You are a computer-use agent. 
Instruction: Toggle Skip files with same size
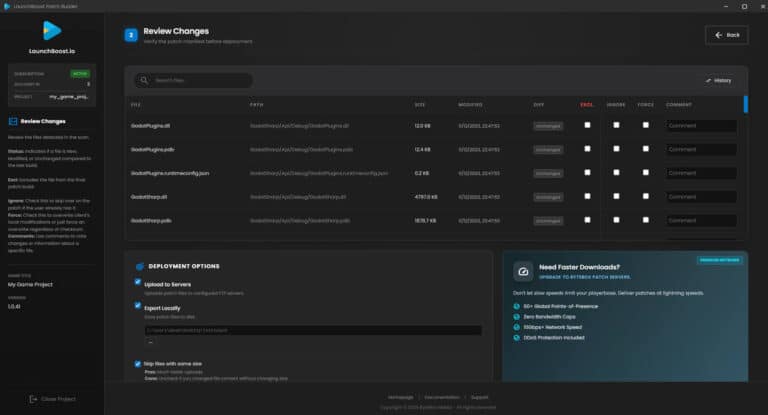[x=138, y=364]
